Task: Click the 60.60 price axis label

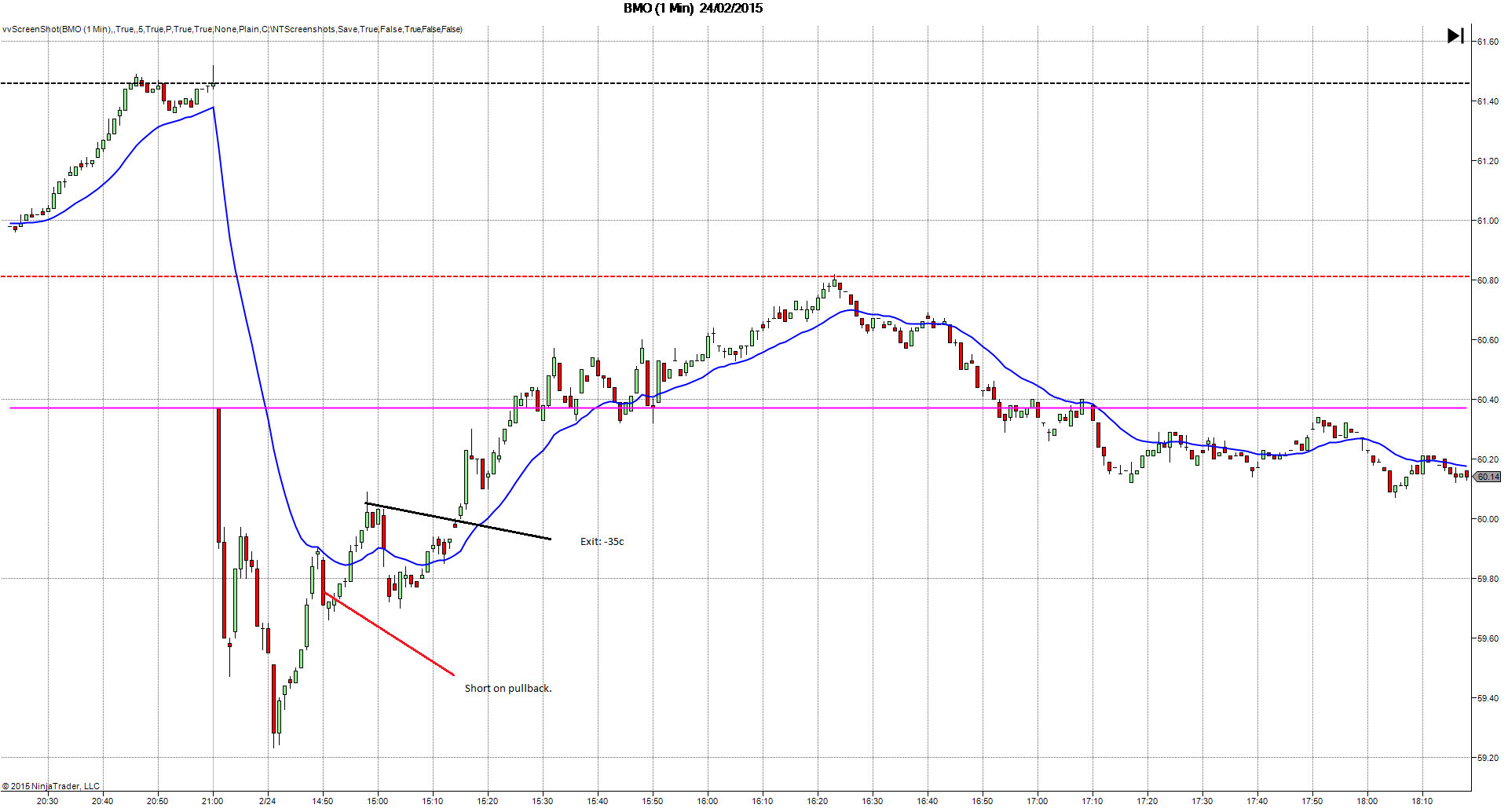Action: click(x=1488, y=340)
